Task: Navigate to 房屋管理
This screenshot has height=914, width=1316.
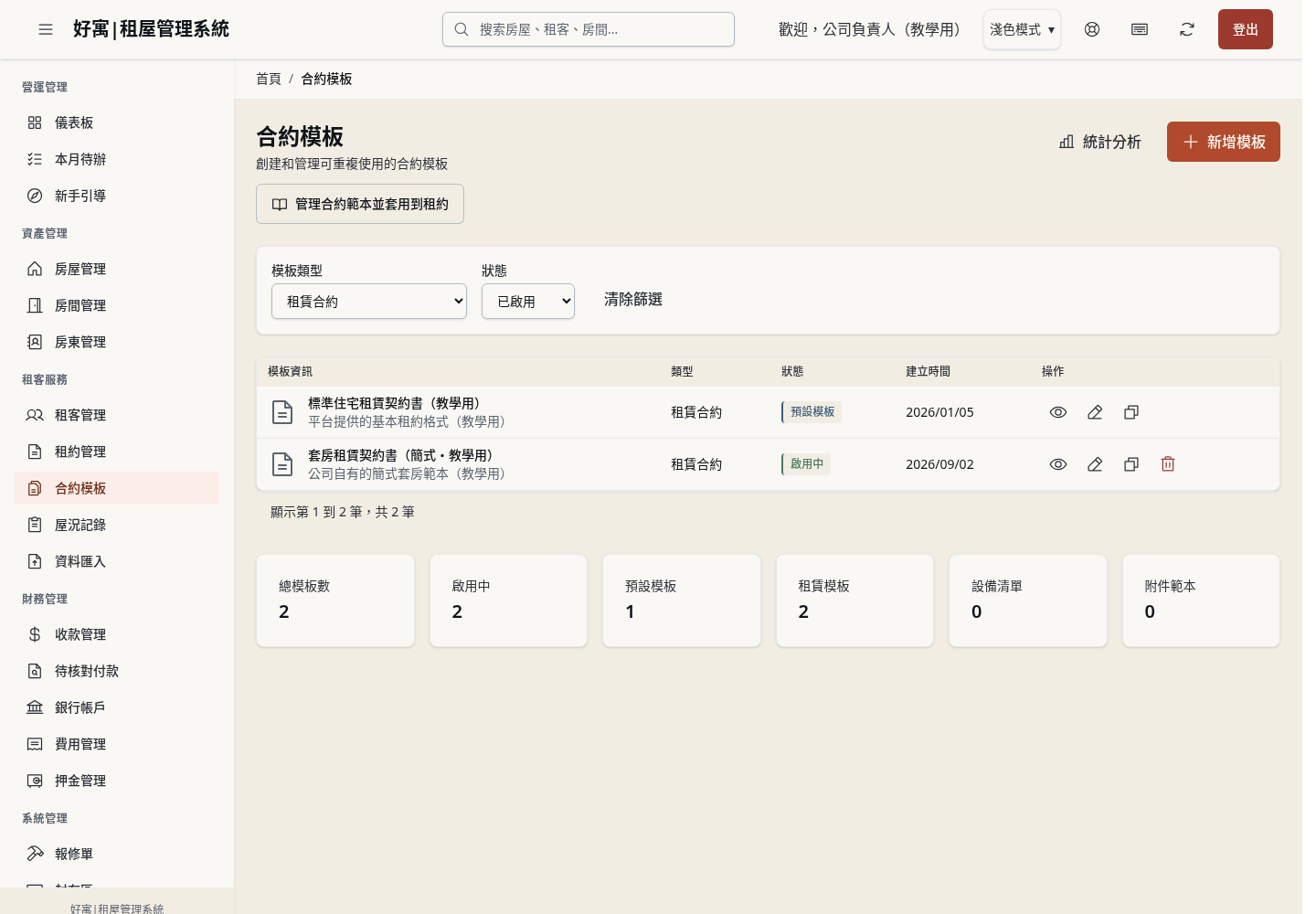Action: (x=117, y=269)
